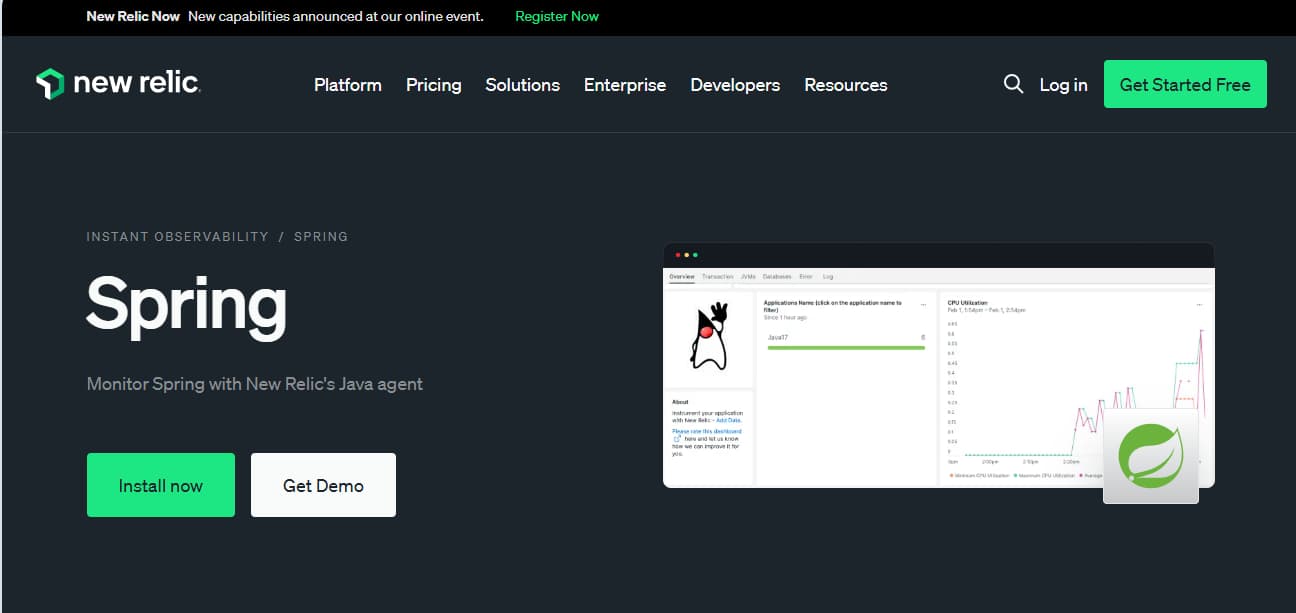Click the green Spring leaf logo

pyautogui.click(x=1150, y=456)
